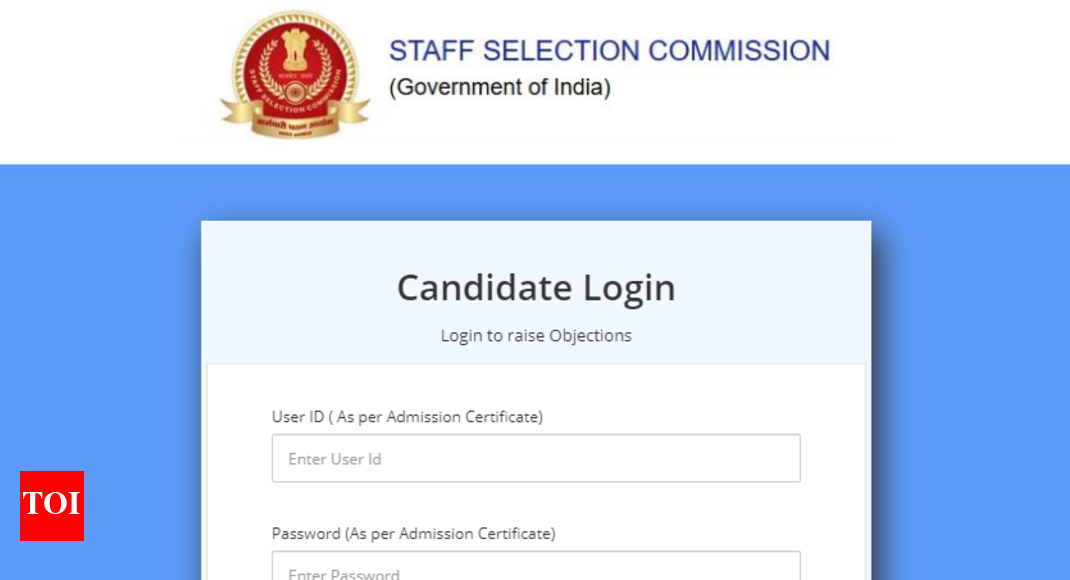Click the Login to raise Objections text

tap(536, 335)
